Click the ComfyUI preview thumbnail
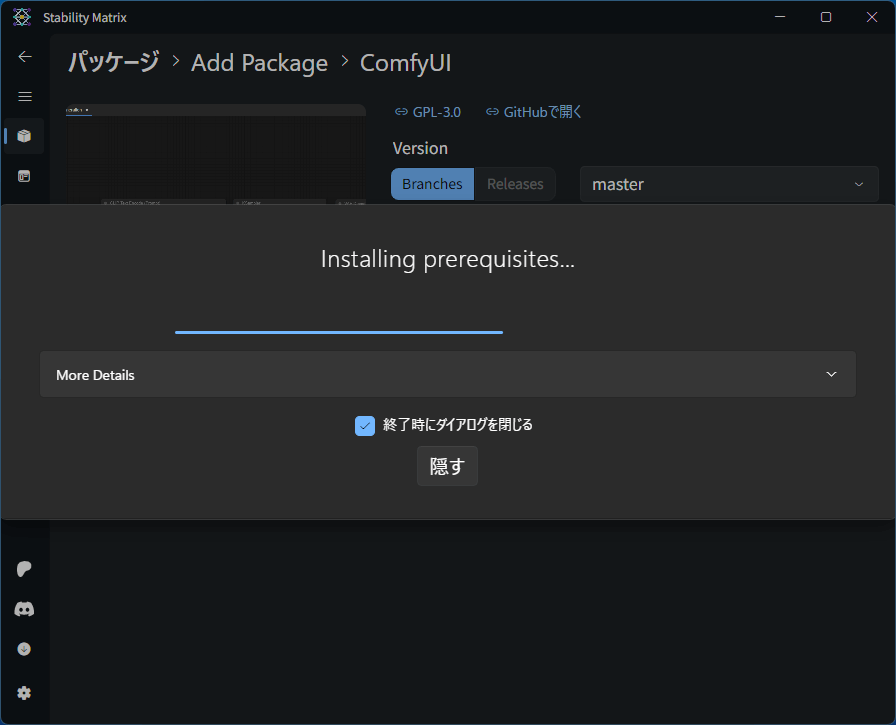 coord(216,154)
